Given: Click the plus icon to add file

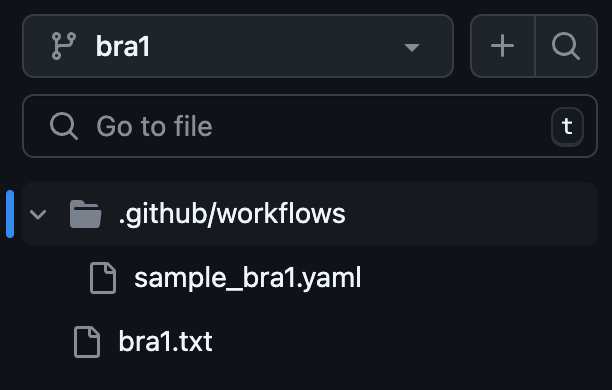Looking at the screenshot, I should [502, 46].
